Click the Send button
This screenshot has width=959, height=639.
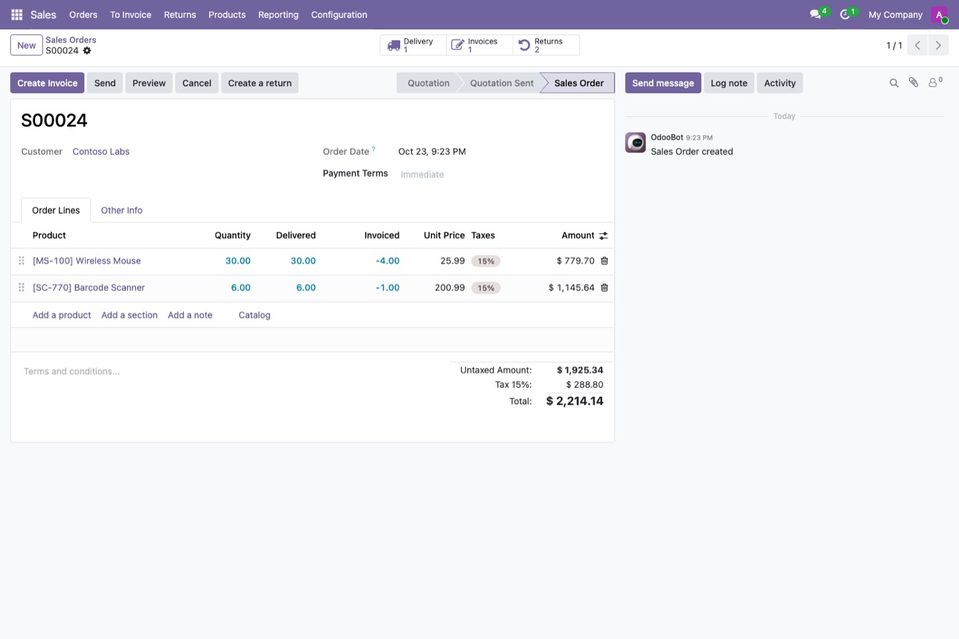[105, 83]
